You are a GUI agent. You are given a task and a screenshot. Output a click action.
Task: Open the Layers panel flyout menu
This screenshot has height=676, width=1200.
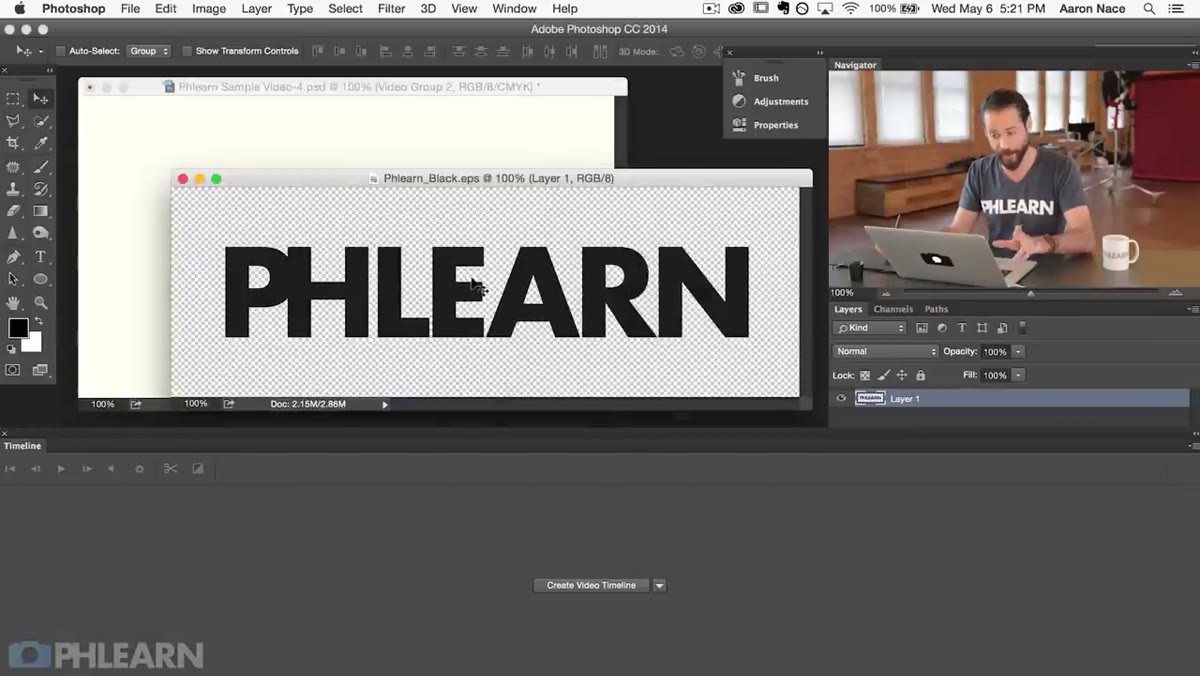point(1192,310)
